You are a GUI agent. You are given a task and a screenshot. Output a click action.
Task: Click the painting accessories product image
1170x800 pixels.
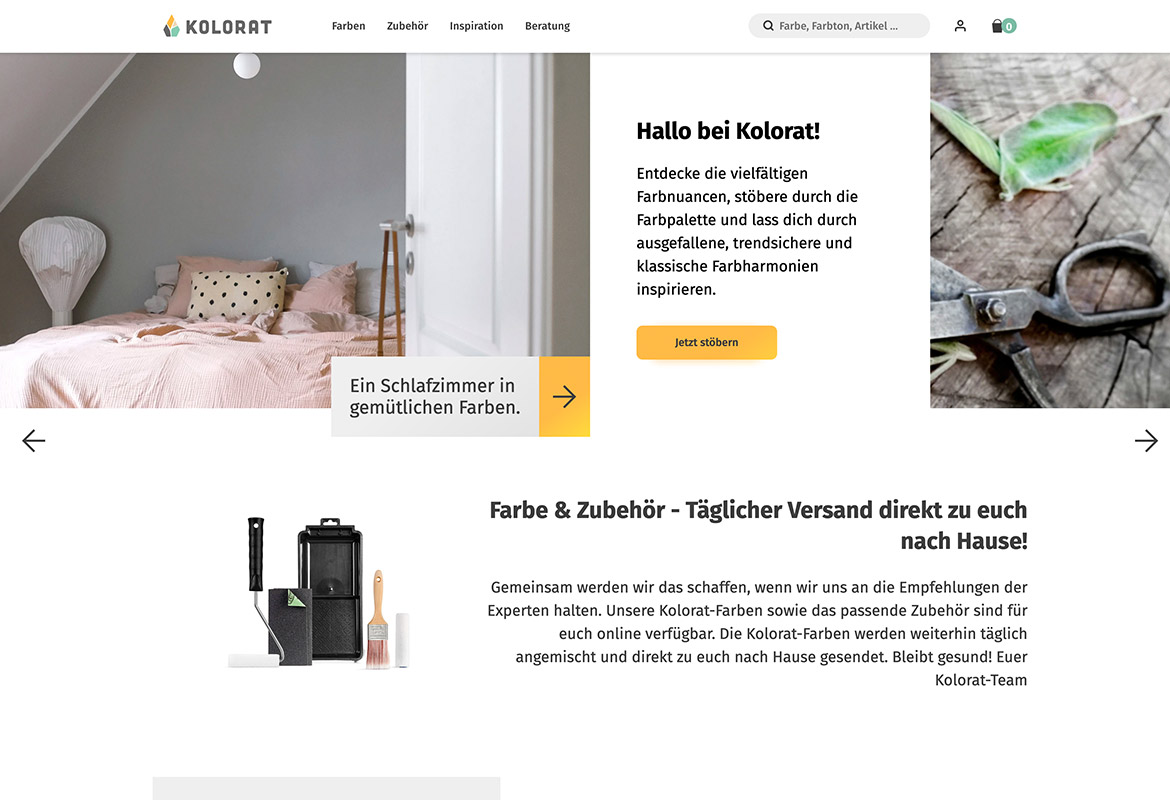(x=319, y=593)
